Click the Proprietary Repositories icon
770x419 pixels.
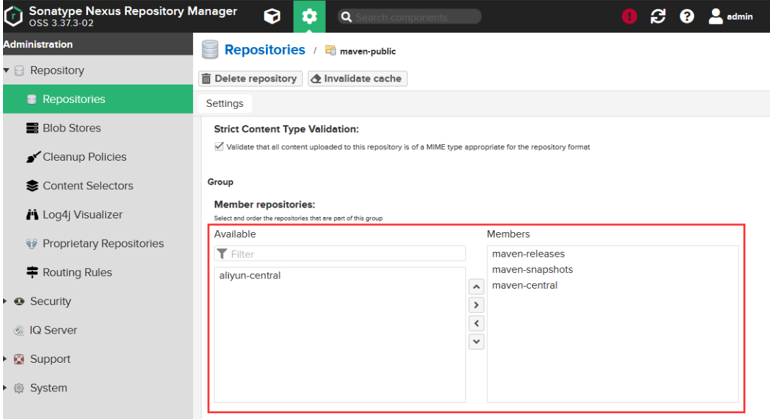(32, 243)
